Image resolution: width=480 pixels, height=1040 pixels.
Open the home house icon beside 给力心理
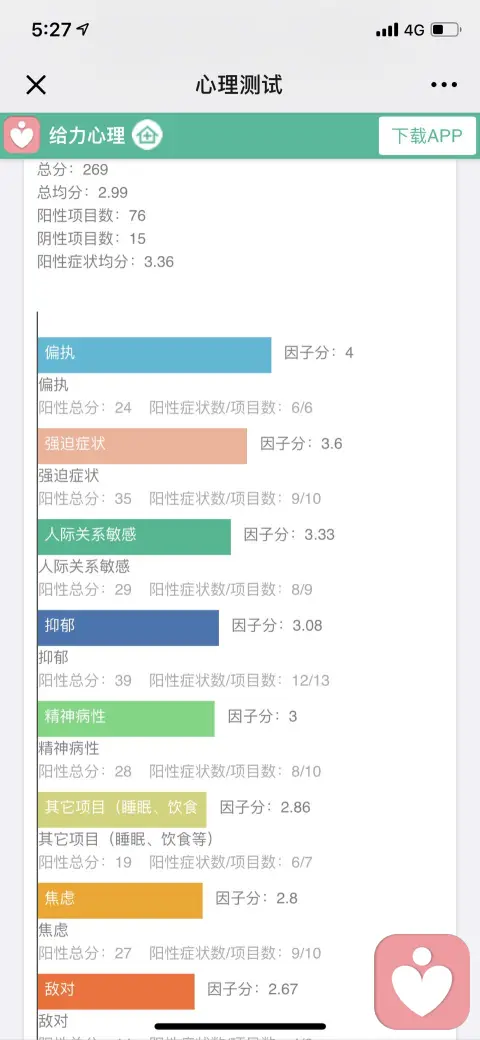tap(147, 136)
